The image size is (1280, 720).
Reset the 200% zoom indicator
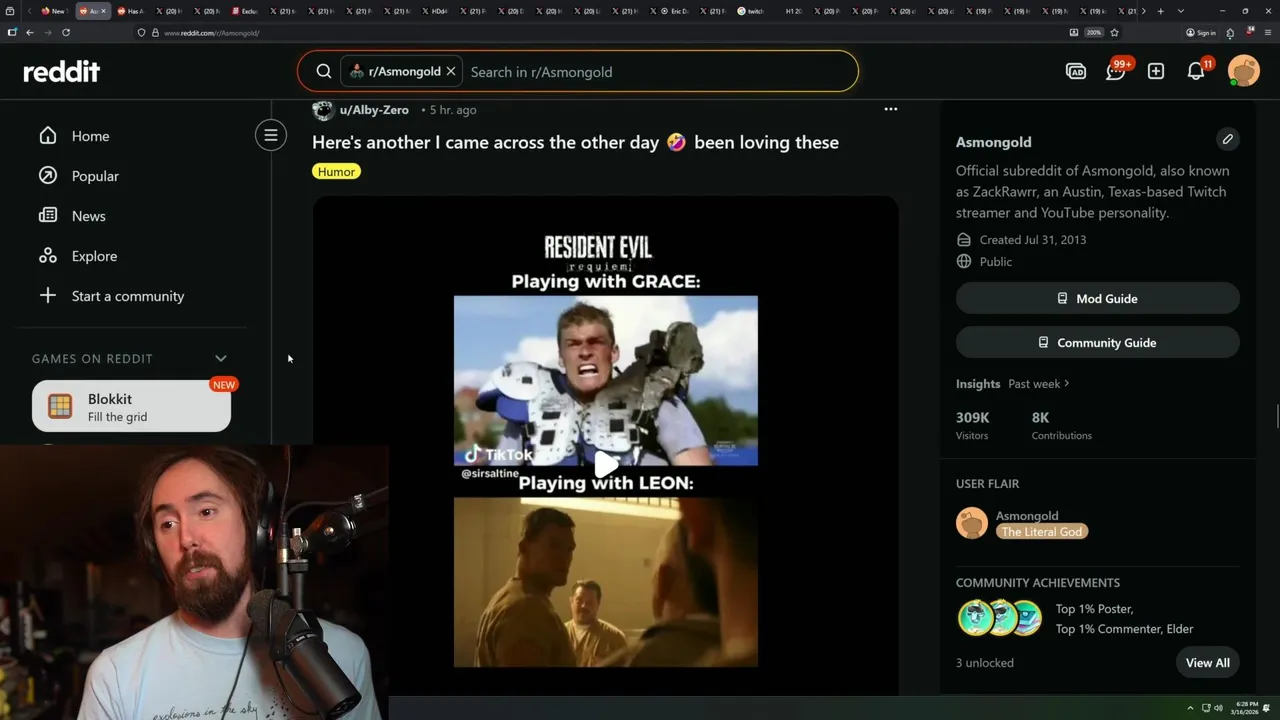click(x=1095, y=33)
